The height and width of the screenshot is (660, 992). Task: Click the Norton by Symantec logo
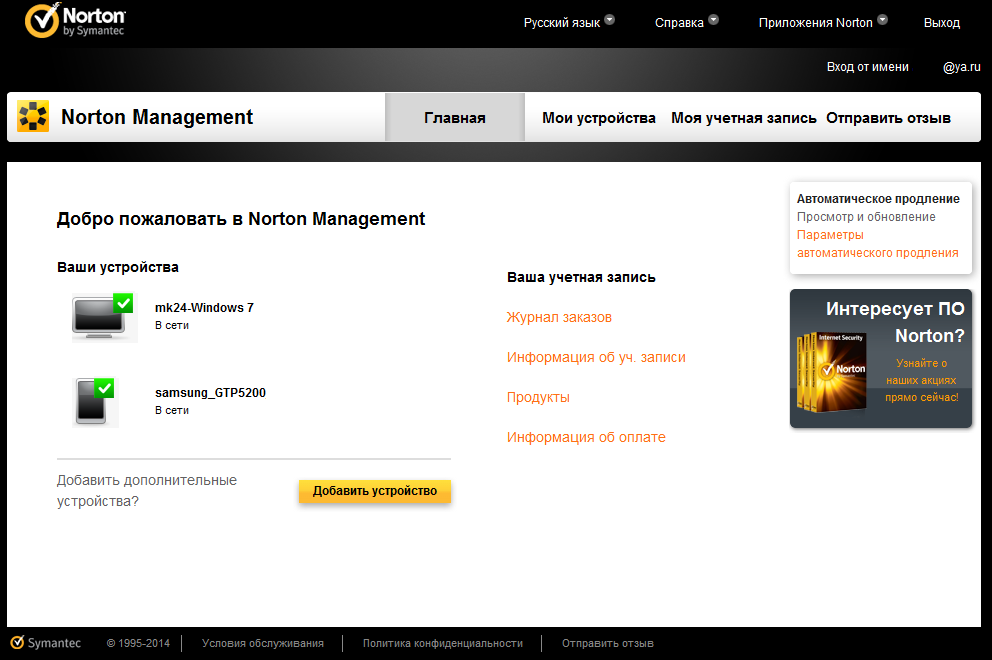[x=75, y=20]
